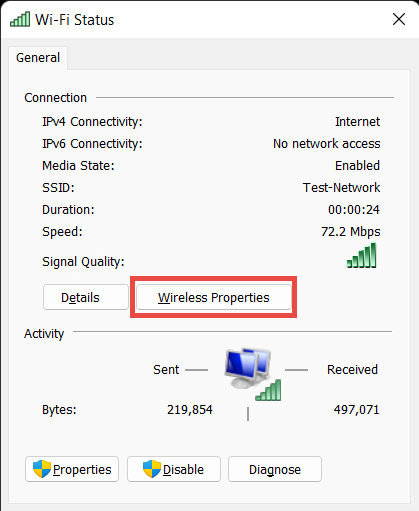Click the green Signal Quality bars icon
This screenshot has height=511, width=419.
coord(362,255)
